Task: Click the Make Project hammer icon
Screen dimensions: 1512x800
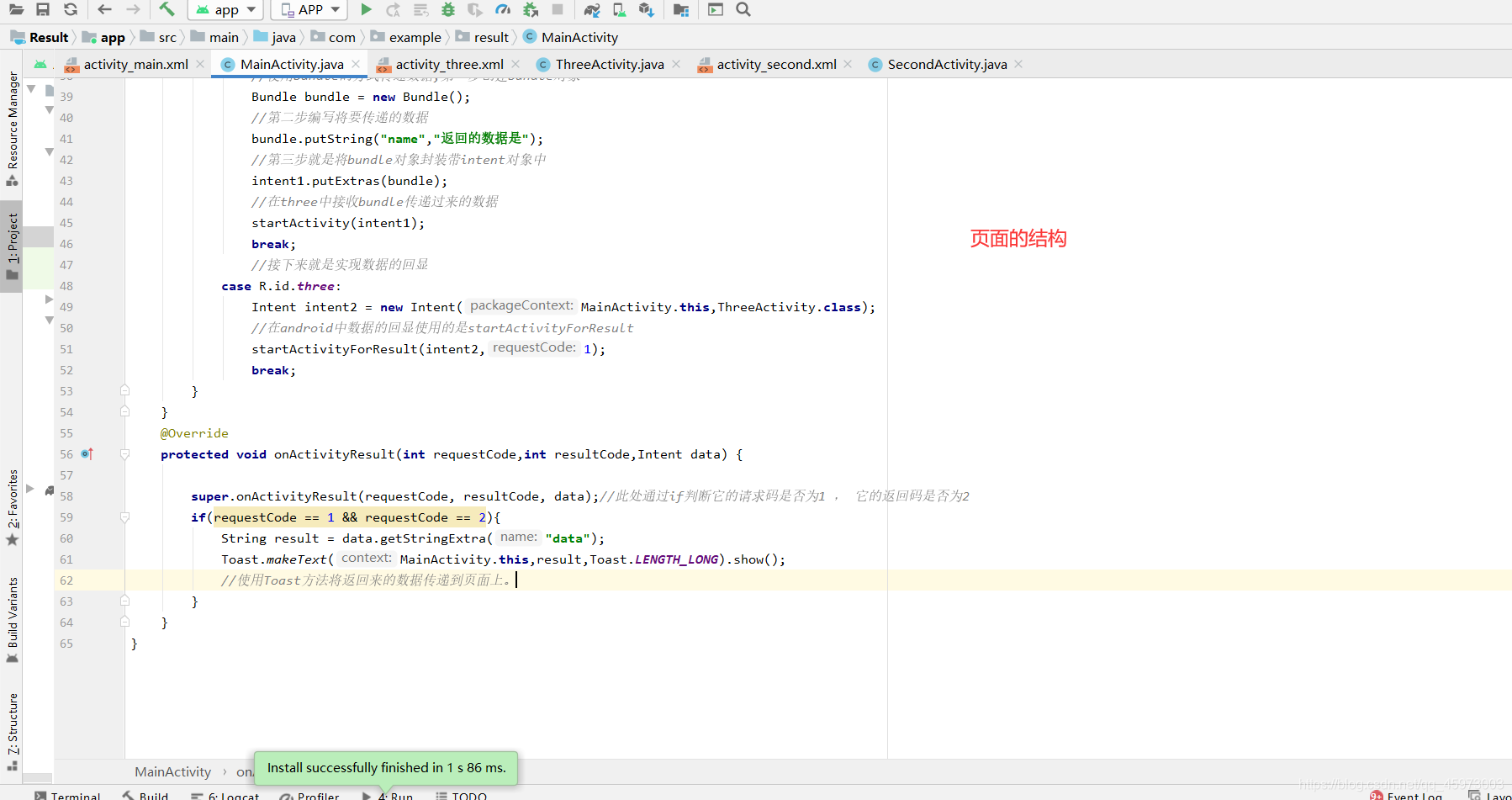Action: point(167,9)
